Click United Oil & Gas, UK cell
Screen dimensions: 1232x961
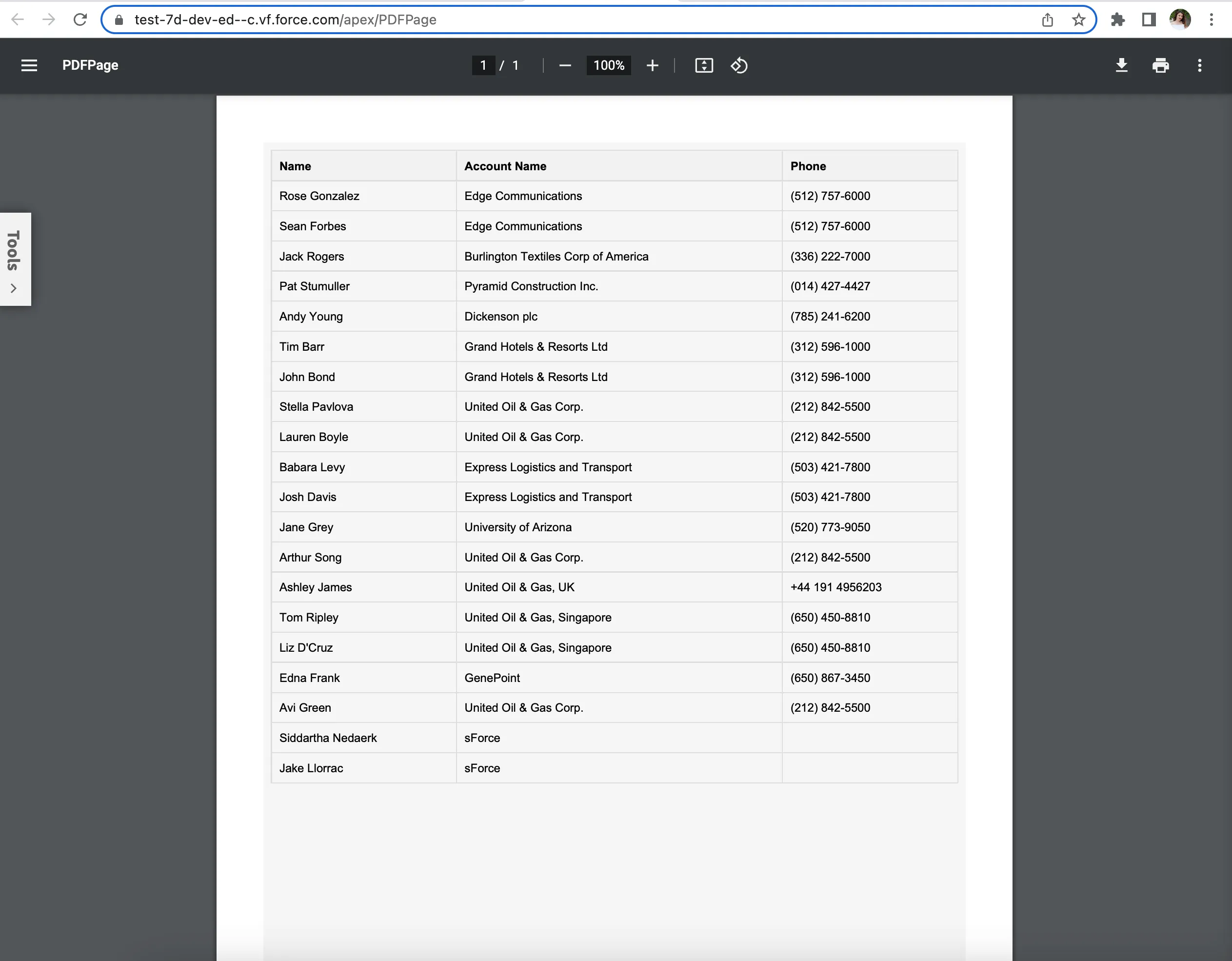coord(619,587)
